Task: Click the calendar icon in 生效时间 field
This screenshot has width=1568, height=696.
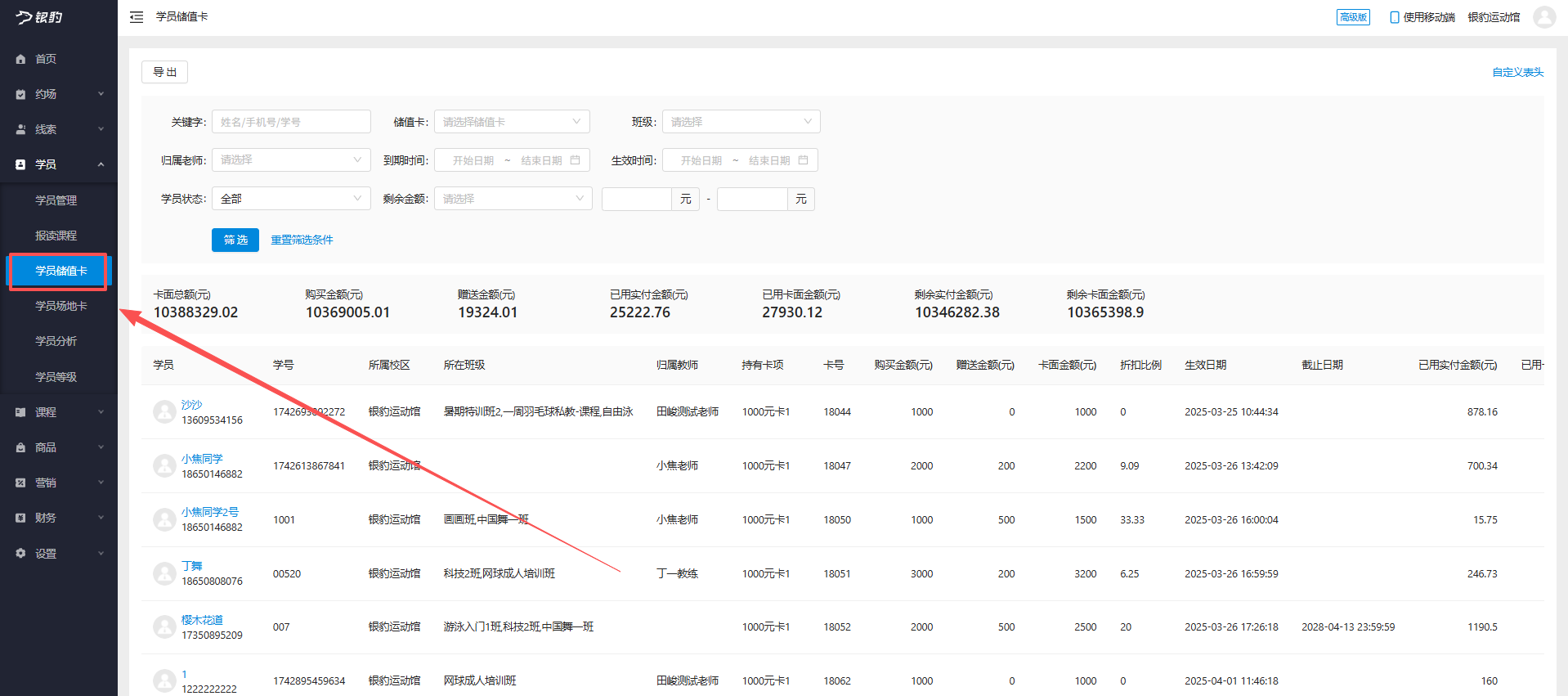Action: pos(803,160)
